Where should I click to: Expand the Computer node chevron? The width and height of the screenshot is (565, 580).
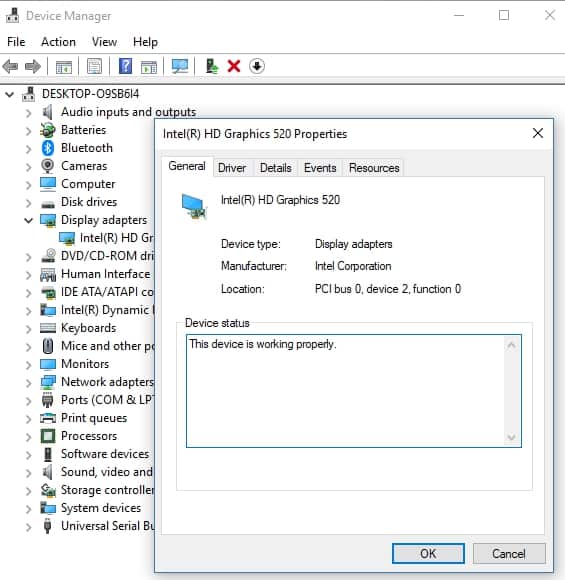[x=28, y=185]
